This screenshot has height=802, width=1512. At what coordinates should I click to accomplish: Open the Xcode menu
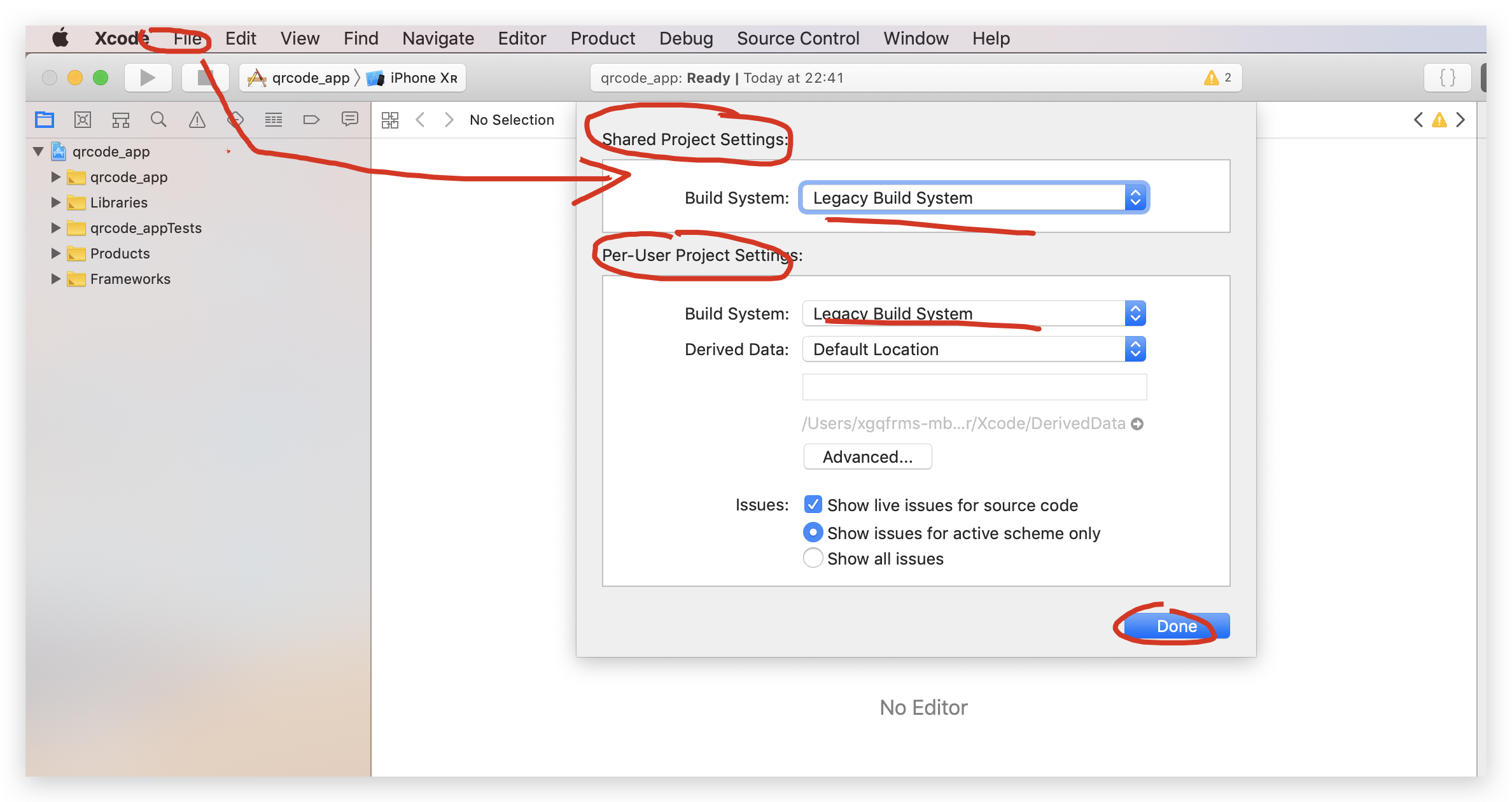(122, 38)
